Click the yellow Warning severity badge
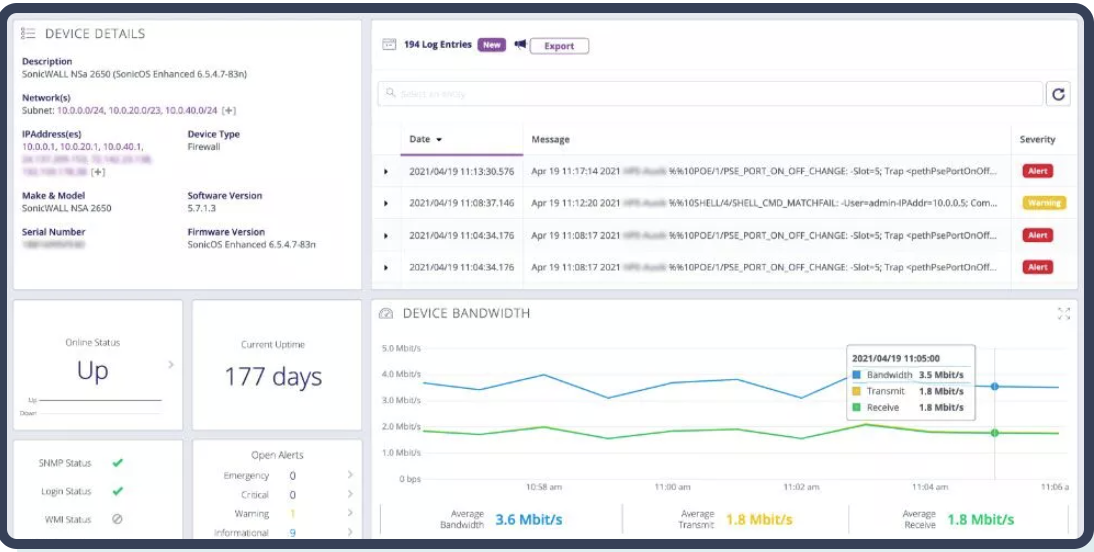The image size is (1094, 552). click(x=1044, y=203)
